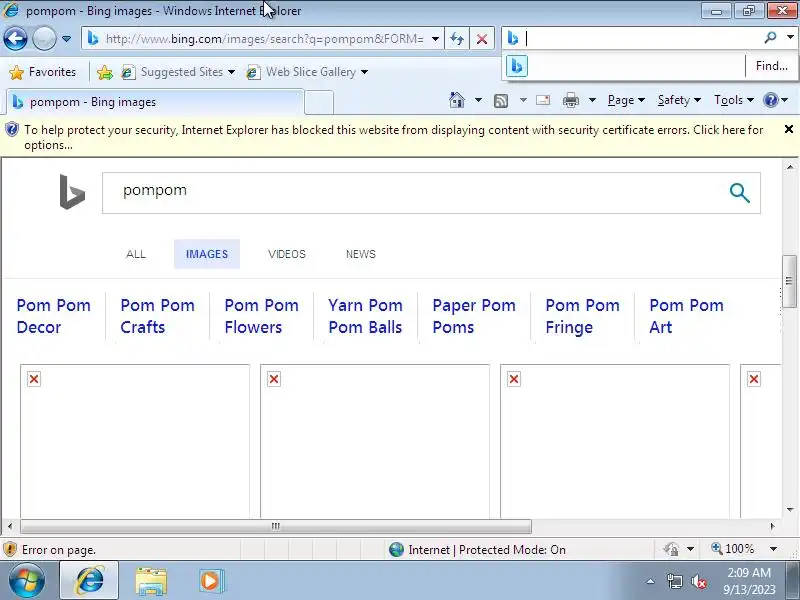Open the Page menu
This screenshot has height=600, width=800.
pyautogui.click(x=626, y=100)
